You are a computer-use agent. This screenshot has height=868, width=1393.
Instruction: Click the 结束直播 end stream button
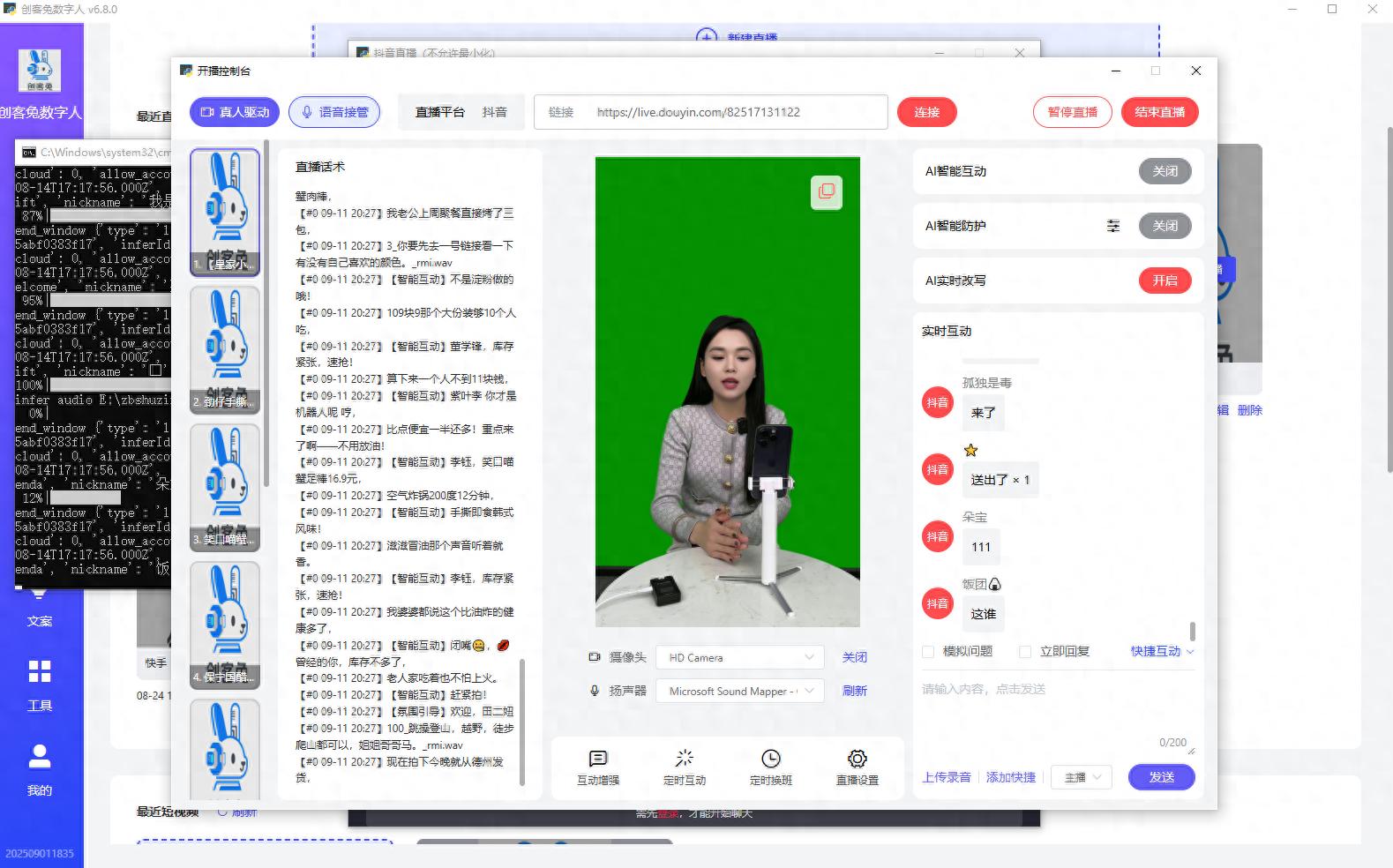1159,112
